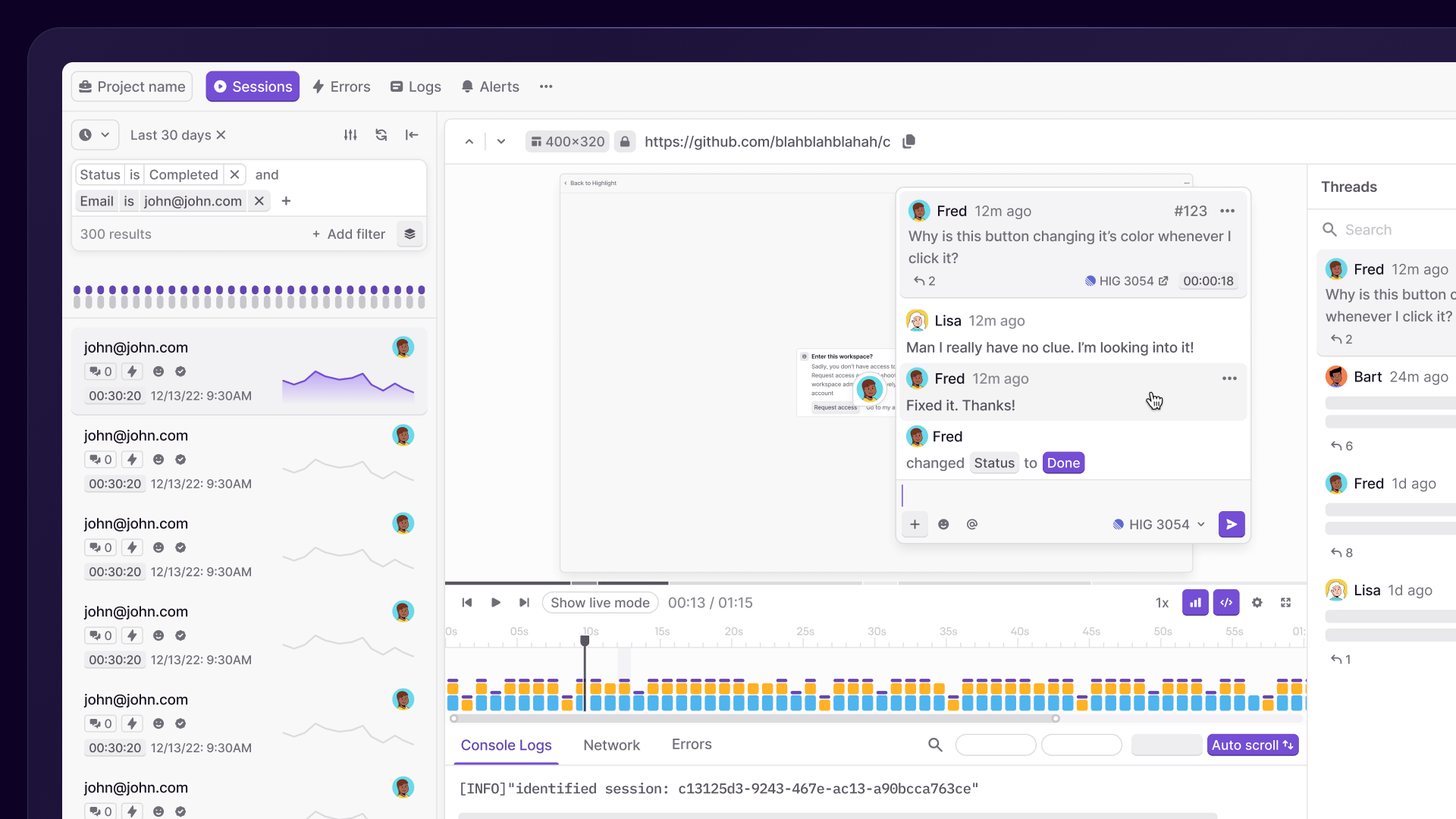Click Add filter link

pos(349,234)
